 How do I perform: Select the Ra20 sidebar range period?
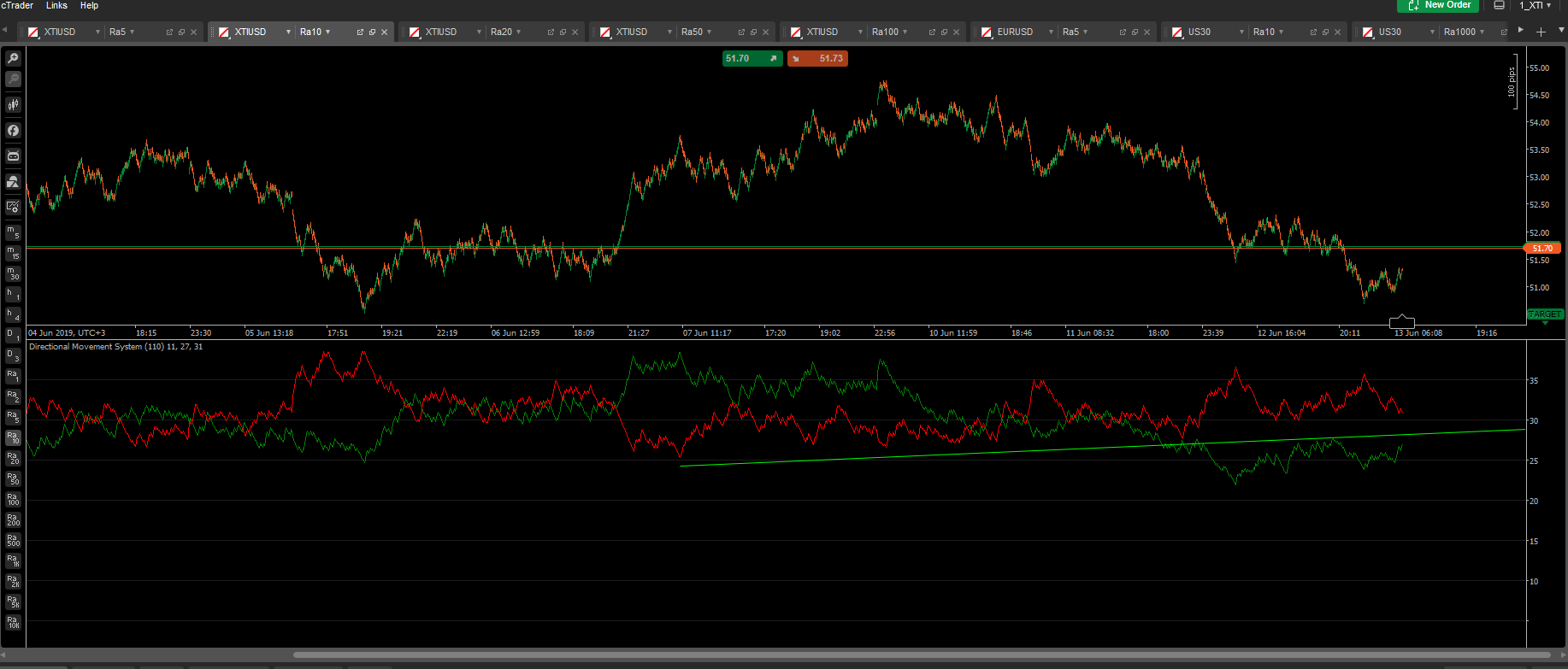(13, 458)
